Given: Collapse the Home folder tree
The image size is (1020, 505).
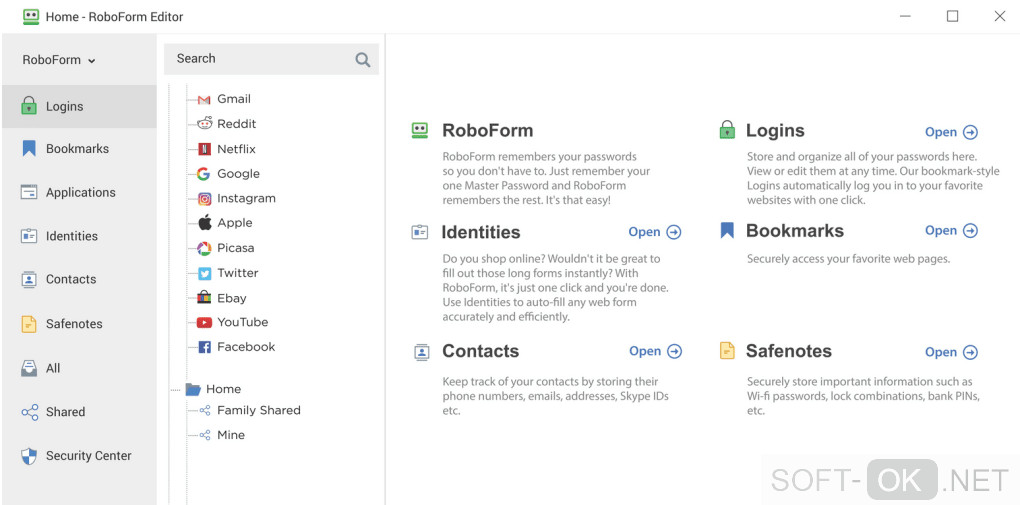Looking at the screenshot, I should (x=175, y=389).
